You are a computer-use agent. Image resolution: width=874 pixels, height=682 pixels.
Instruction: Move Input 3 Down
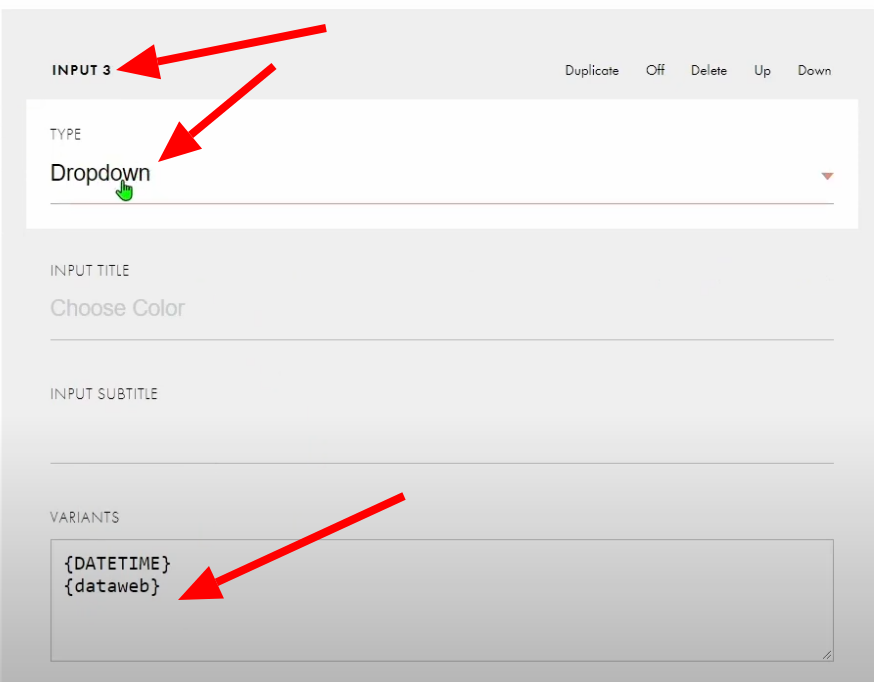814,71
